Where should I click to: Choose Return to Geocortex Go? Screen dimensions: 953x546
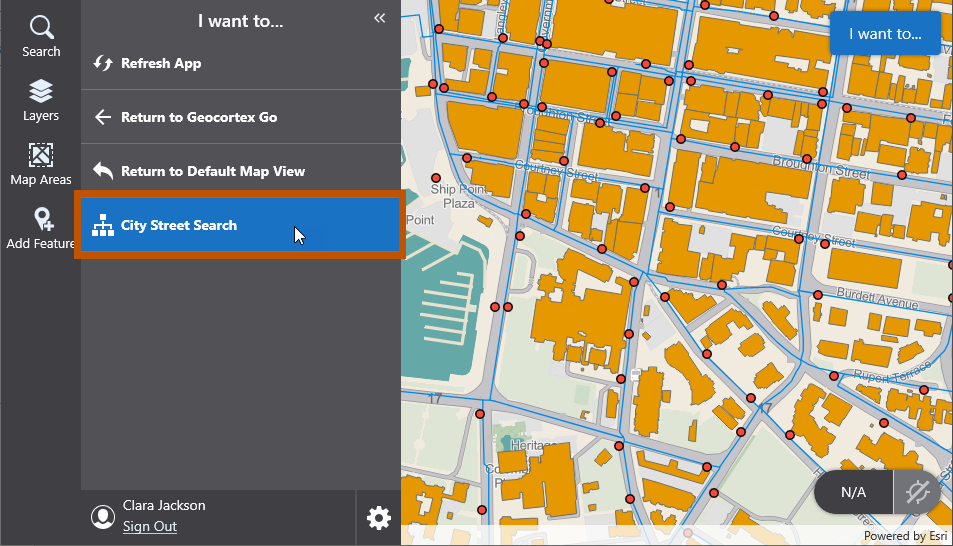point(199,117)
